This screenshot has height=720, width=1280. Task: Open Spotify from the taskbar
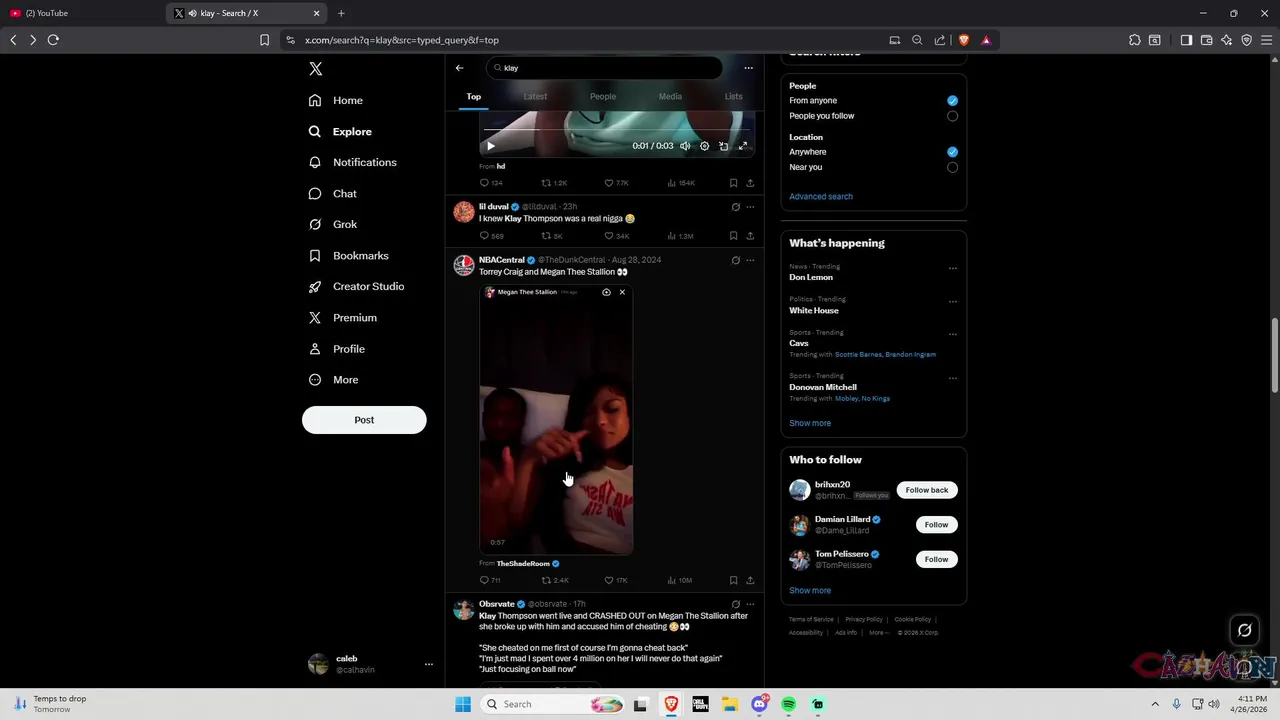click(789, 704)
